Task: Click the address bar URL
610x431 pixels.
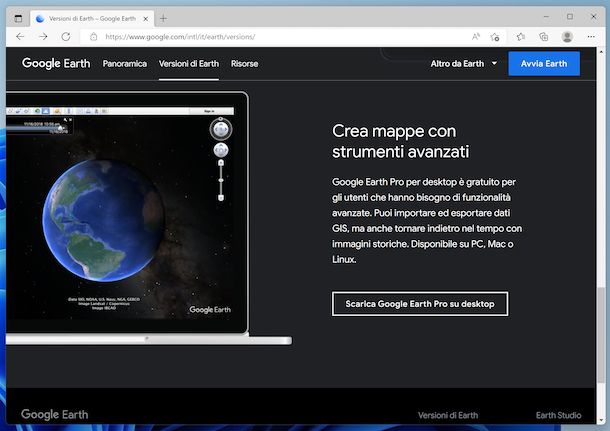Action: click(x=180, y=37)
